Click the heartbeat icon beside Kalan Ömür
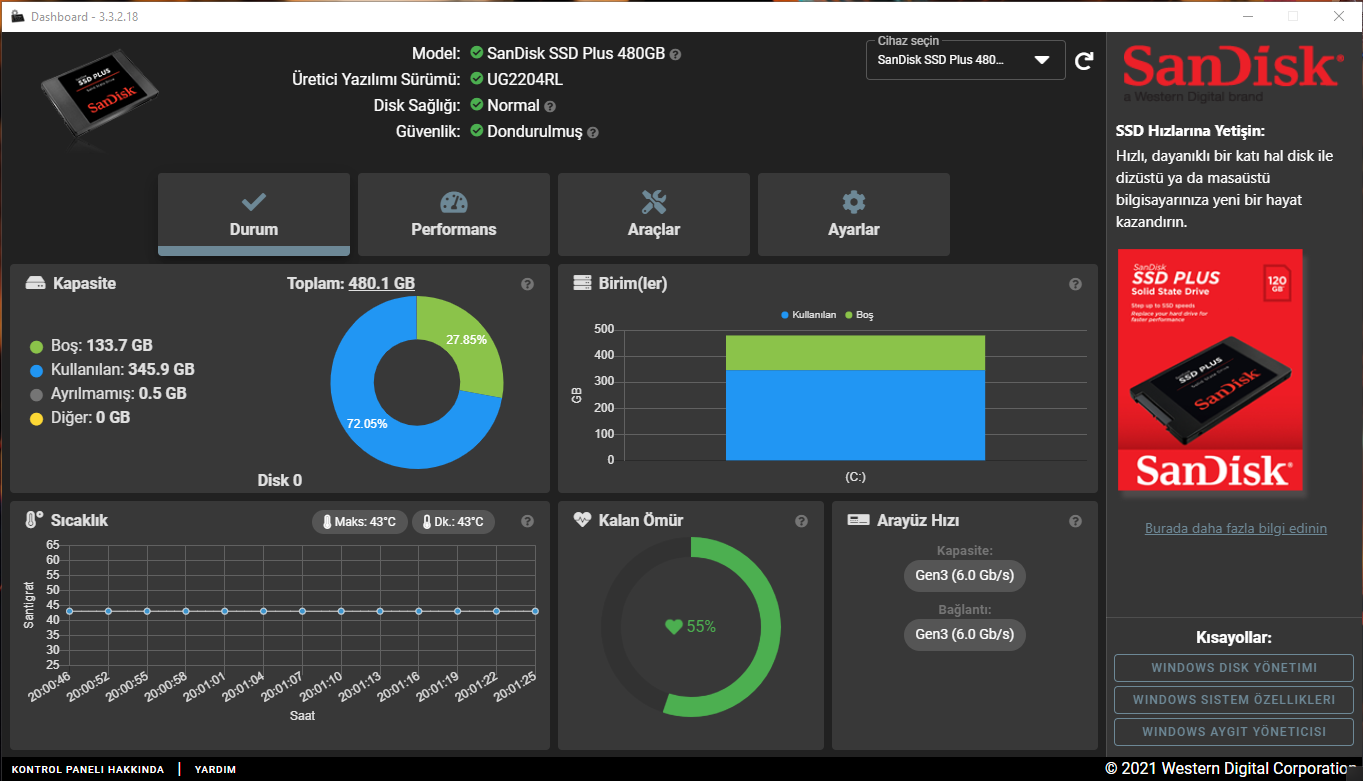 (583, 520)
